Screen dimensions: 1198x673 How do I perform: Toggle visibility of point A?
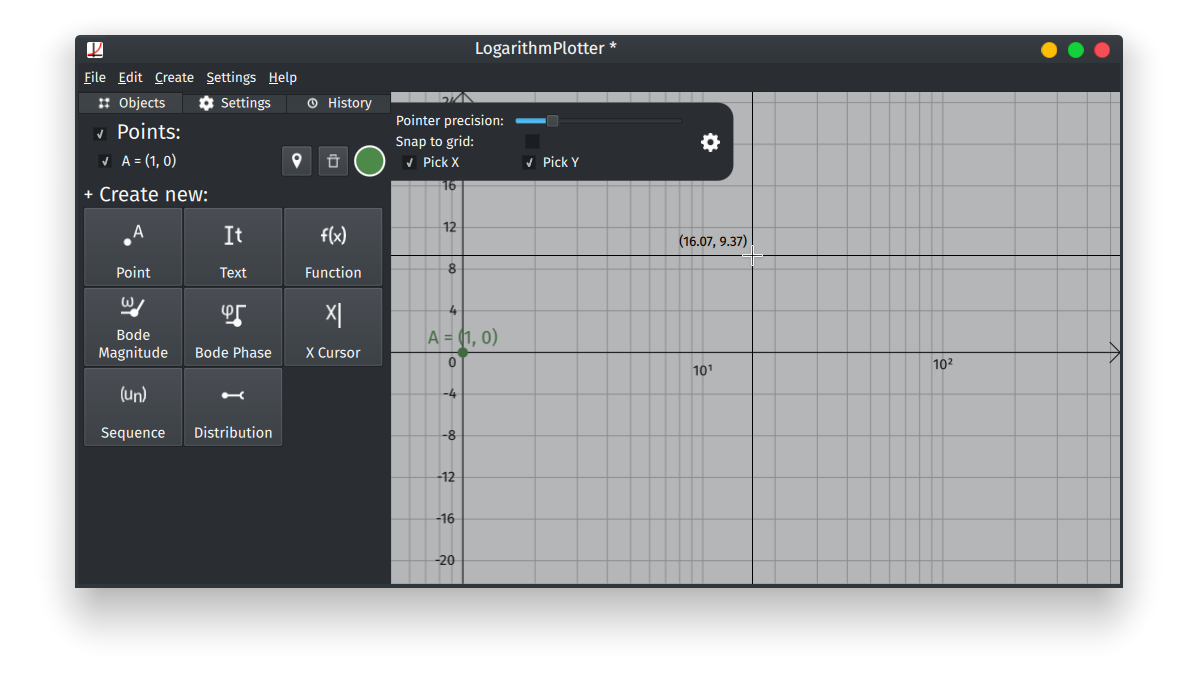(x=104, y=161)
